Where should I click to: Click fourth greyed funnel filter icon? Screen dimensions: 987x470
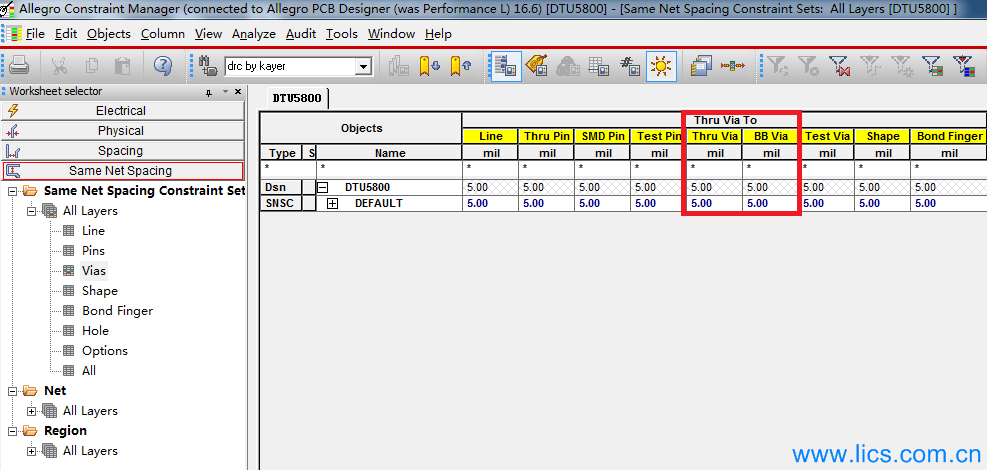[870, 65]
